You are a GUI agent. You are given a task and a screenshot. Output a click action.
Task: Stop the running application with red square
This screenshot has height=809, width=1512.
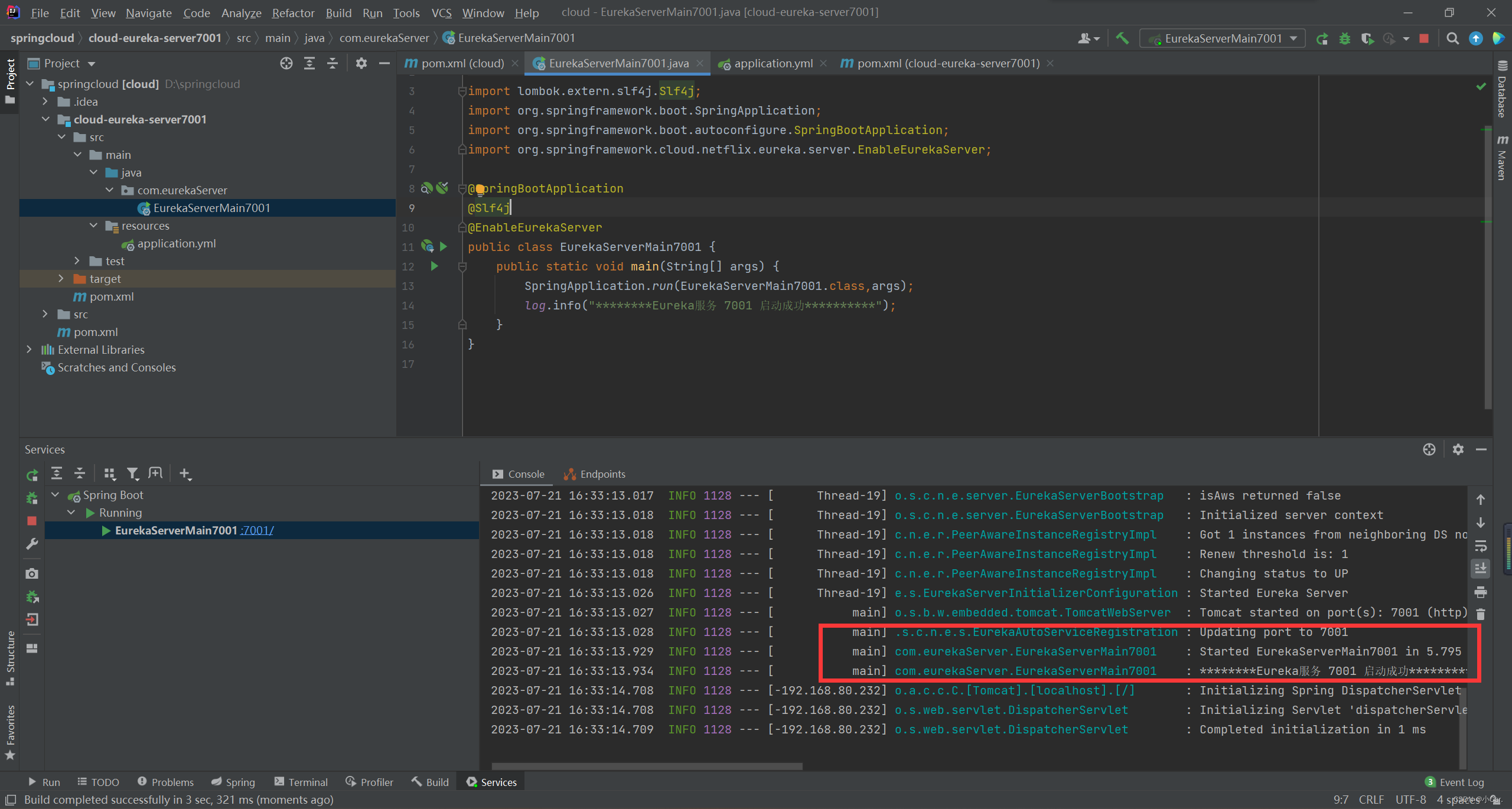click(1424, 38)
